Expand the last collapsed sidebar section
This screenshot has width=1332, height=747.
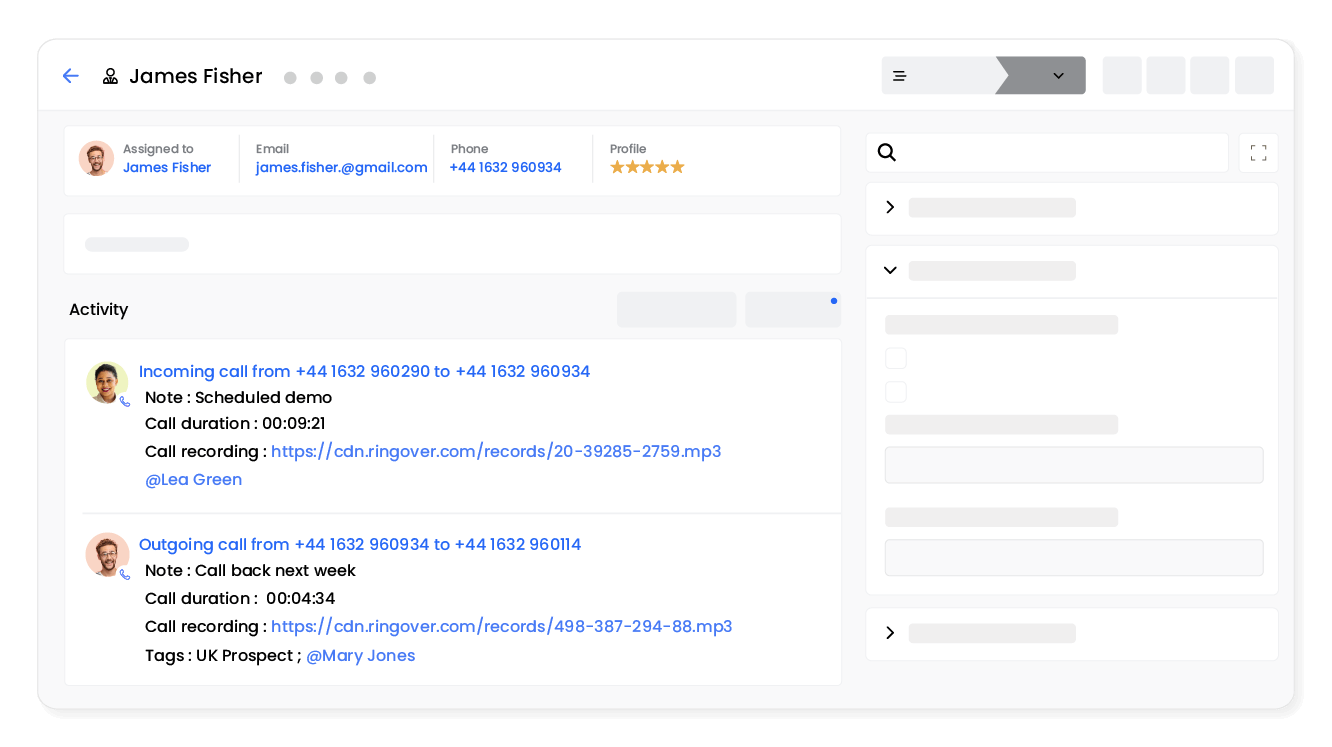(890, 633)
